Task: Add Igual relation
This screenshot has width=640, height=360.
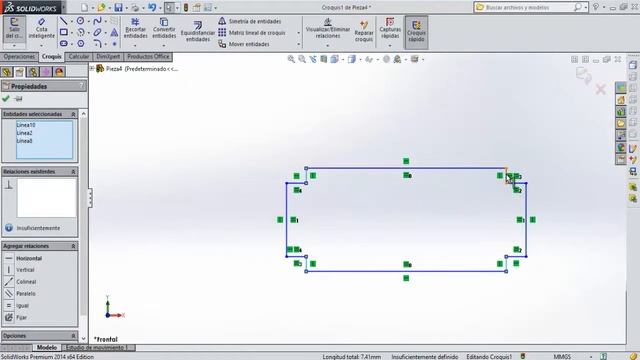Action: 22,306
